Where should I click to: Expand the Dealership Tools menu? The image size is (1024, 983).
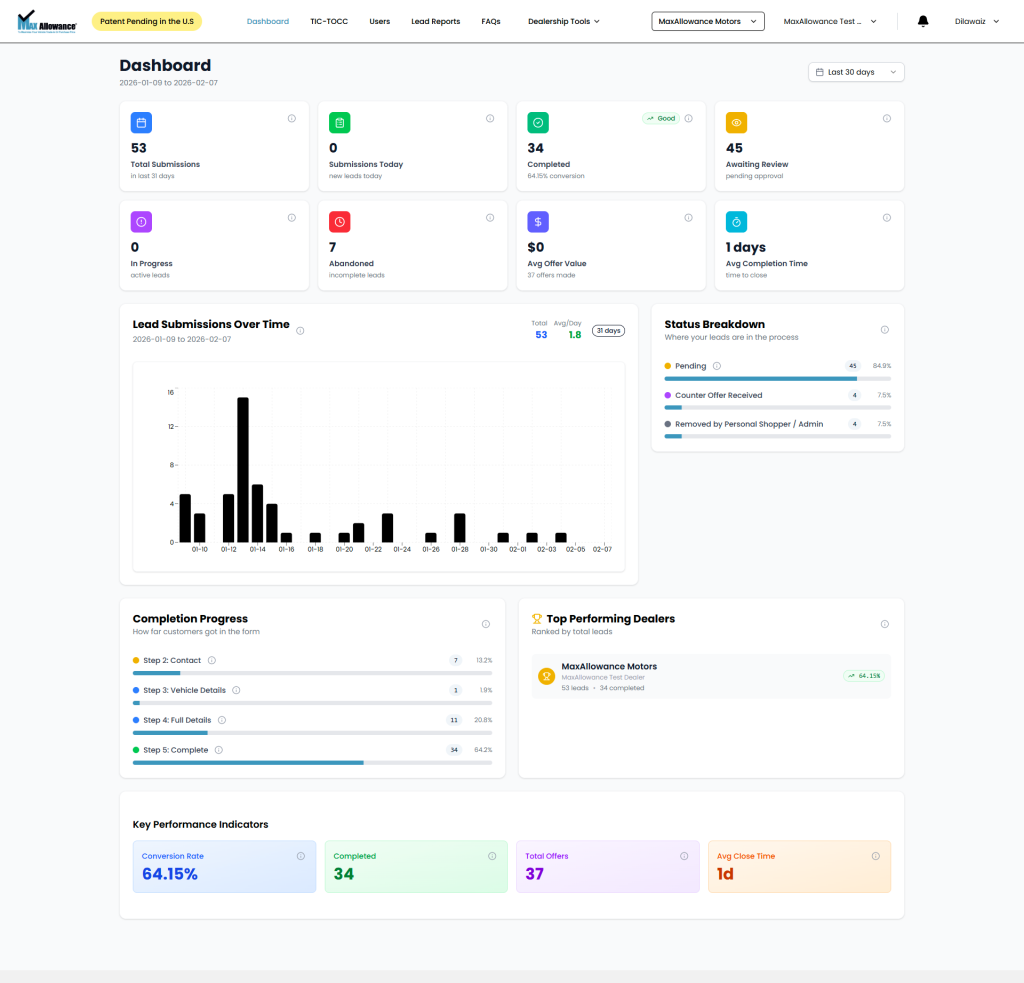click(563, 21)
